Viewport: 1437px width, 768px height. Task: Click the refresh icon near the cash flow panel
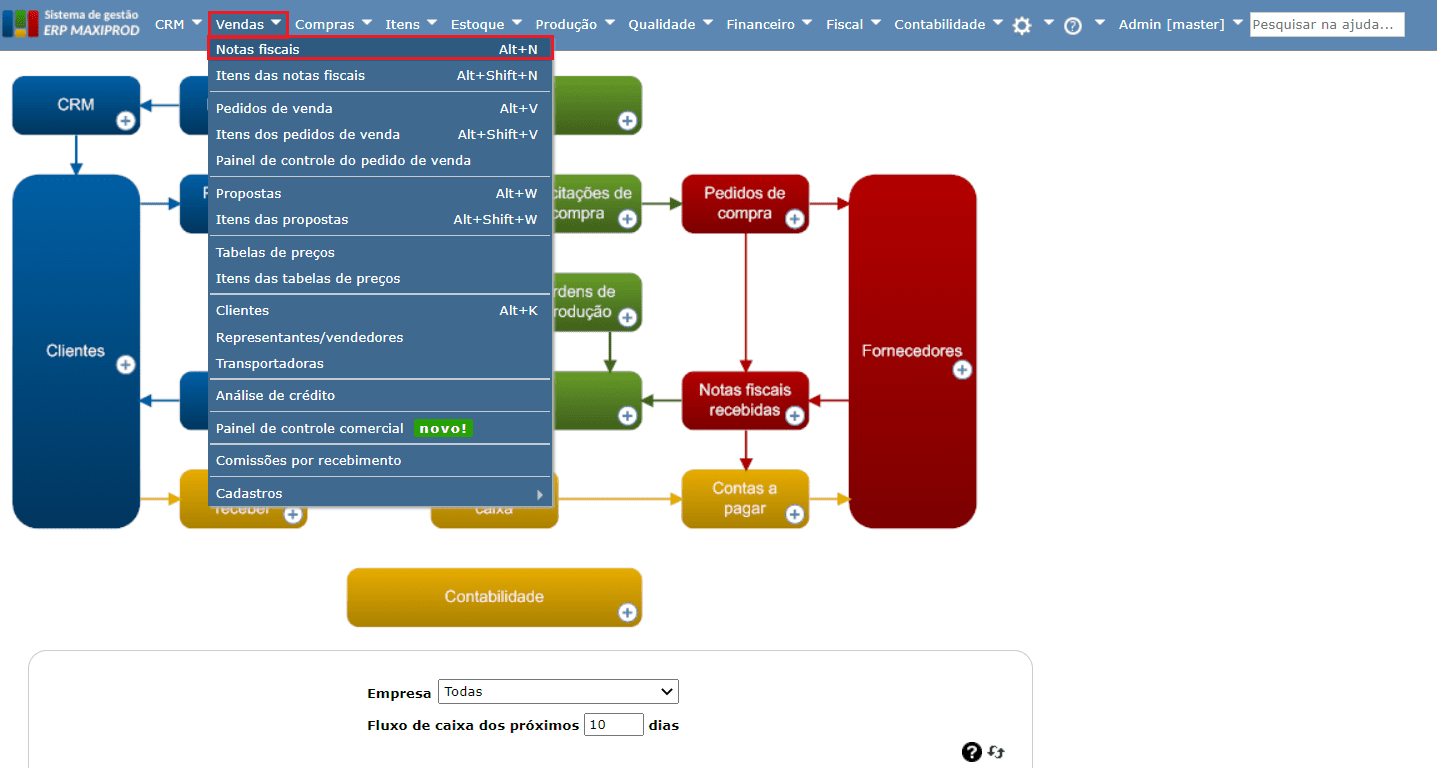(996, 751)
